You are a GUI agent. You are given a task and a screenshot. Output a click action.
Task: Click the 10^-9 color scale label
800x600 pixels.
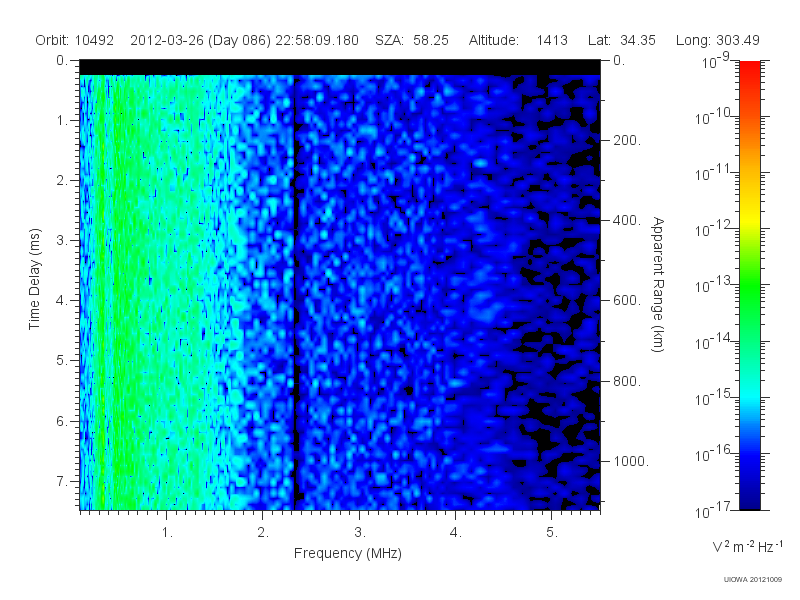717,60
